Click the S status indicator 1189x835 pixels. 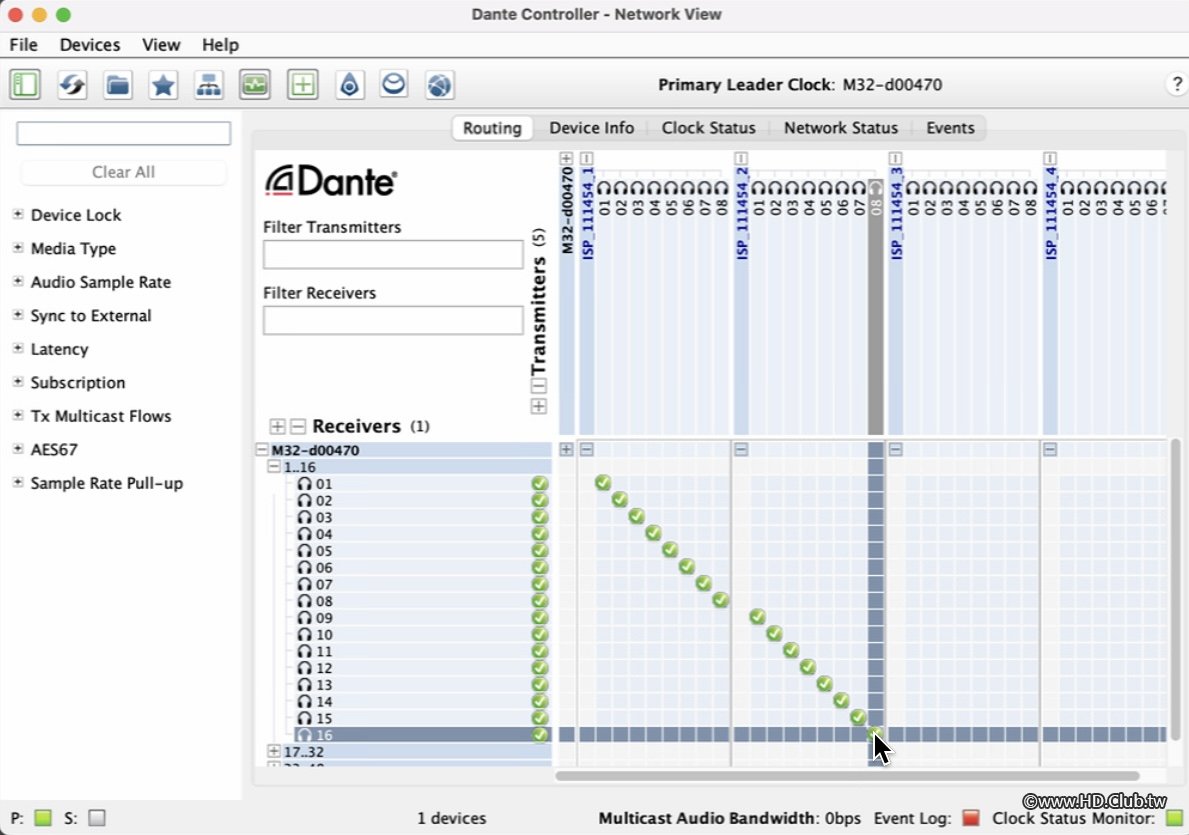point(97,818)
